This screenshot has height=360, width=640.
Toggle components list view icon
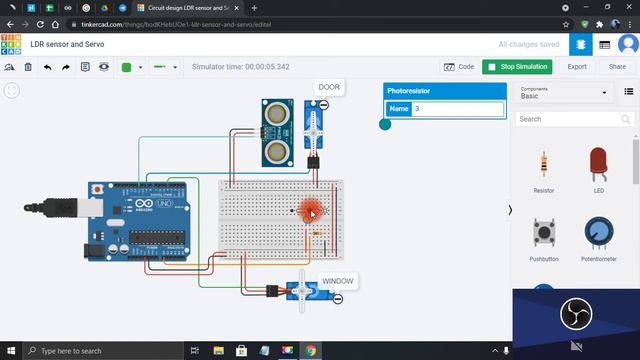[629, 91]
